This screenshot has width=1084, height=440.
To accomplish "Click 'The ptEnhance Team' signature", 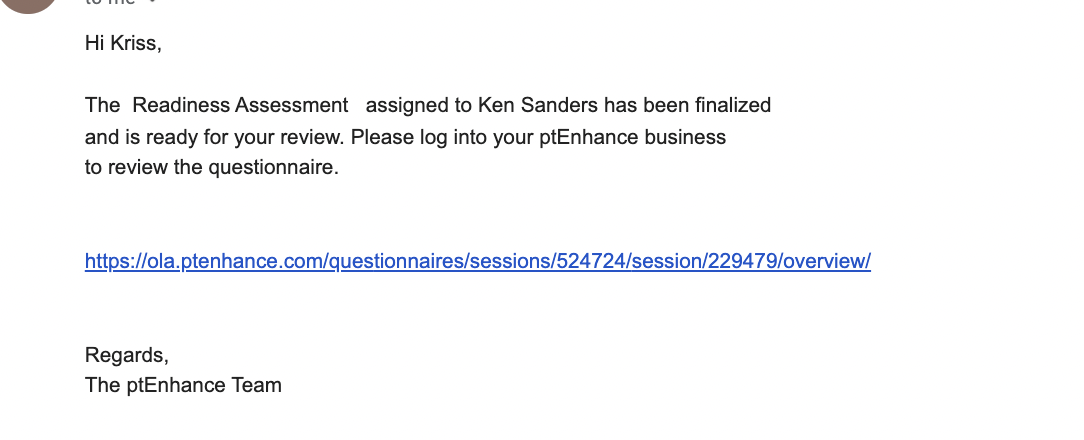I will point(183,385).
